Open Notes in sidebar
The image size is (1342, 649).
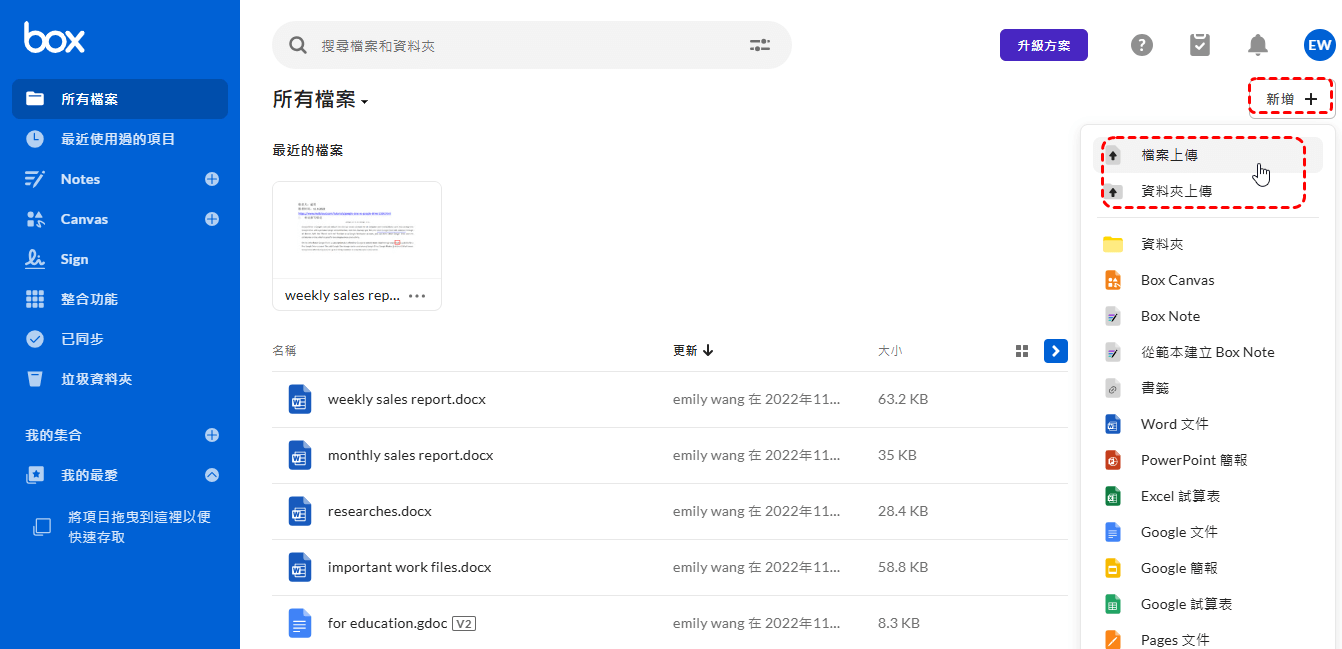(x=80, y=179)
